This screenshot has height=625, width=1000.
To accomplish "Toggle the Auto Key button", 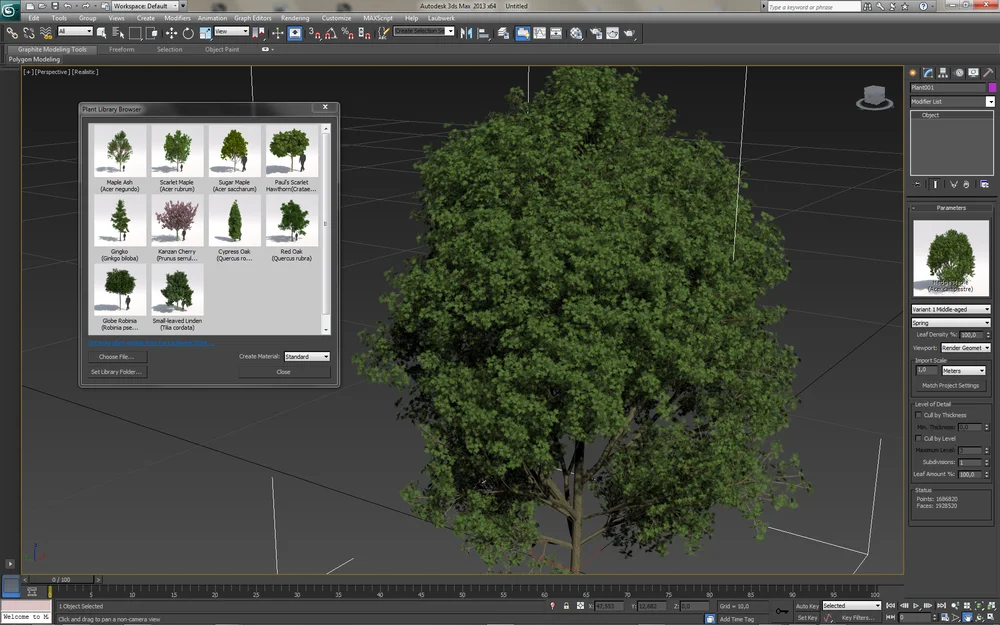I will point(807,606).
